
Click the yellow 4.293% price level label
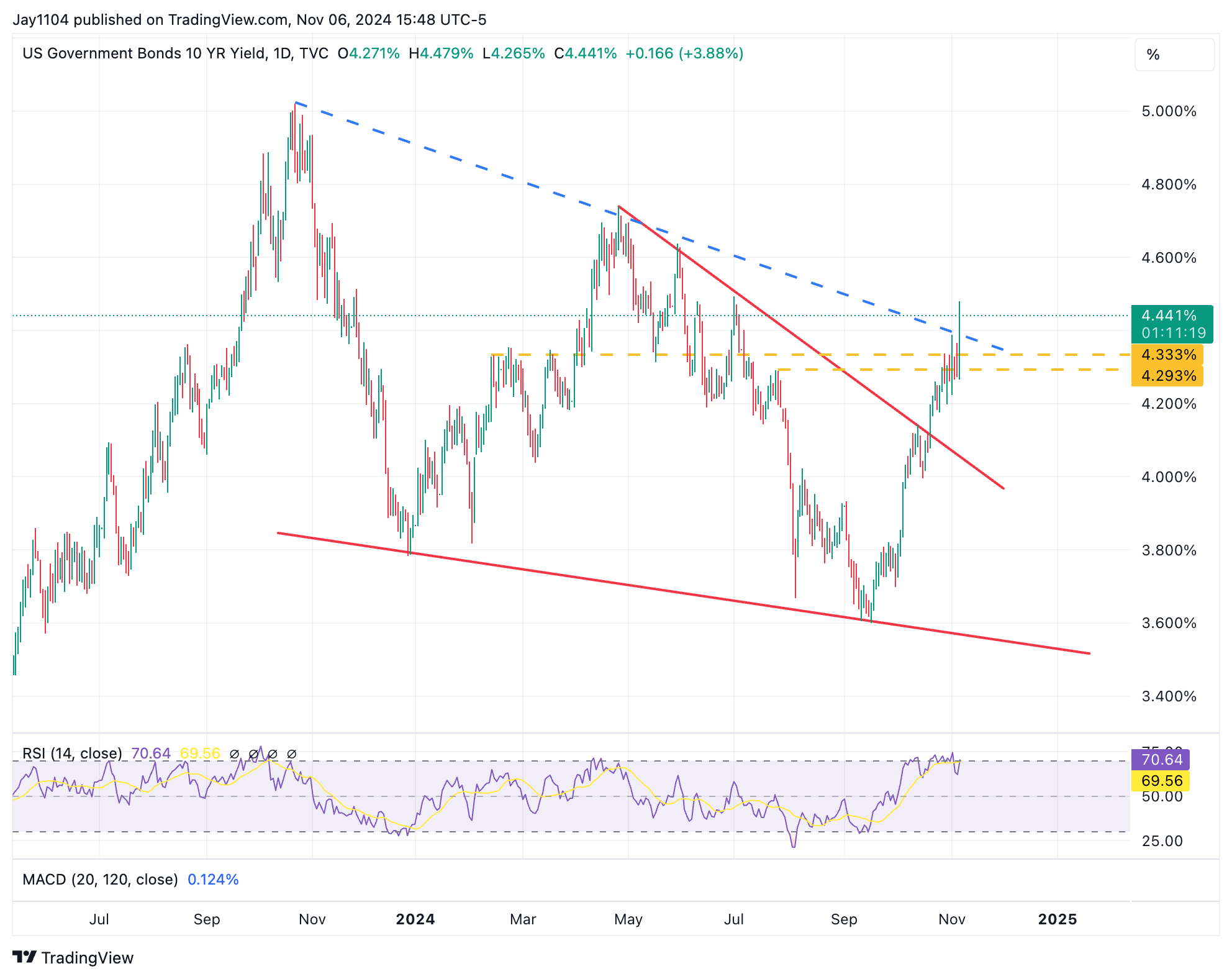[1167, 376]
